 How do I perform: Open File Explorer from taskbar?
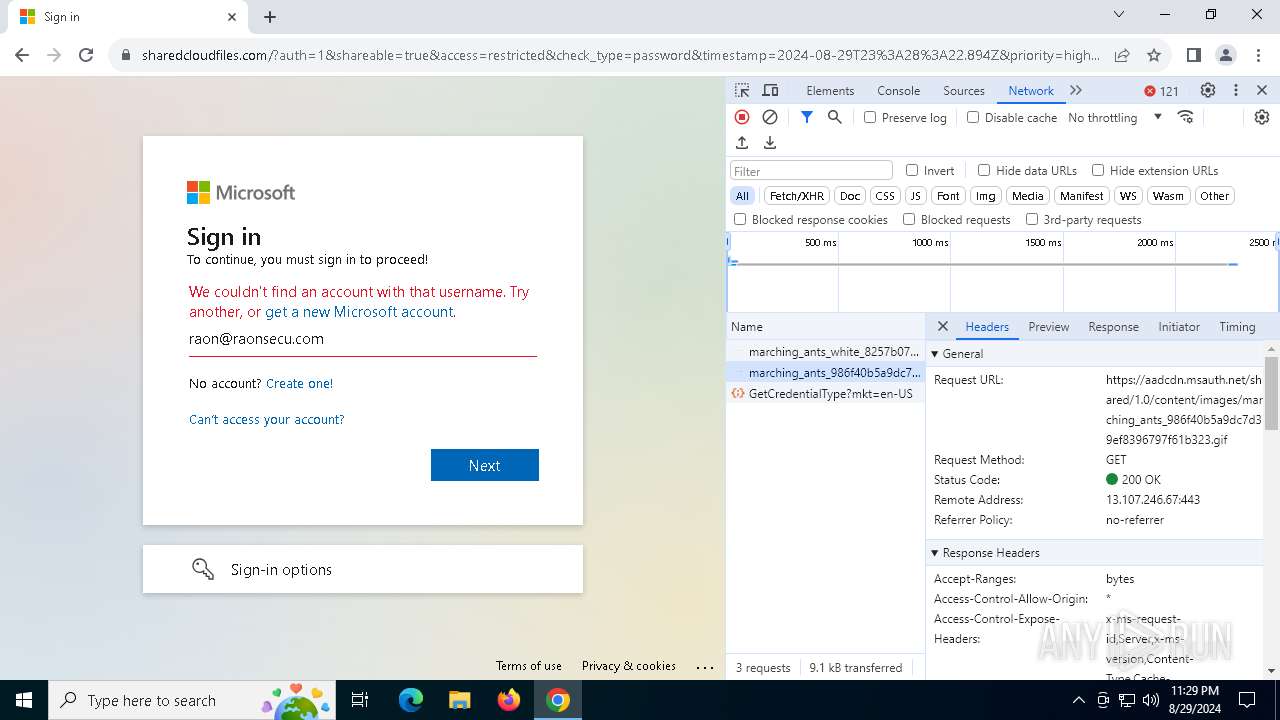click(x=460, y=700)
